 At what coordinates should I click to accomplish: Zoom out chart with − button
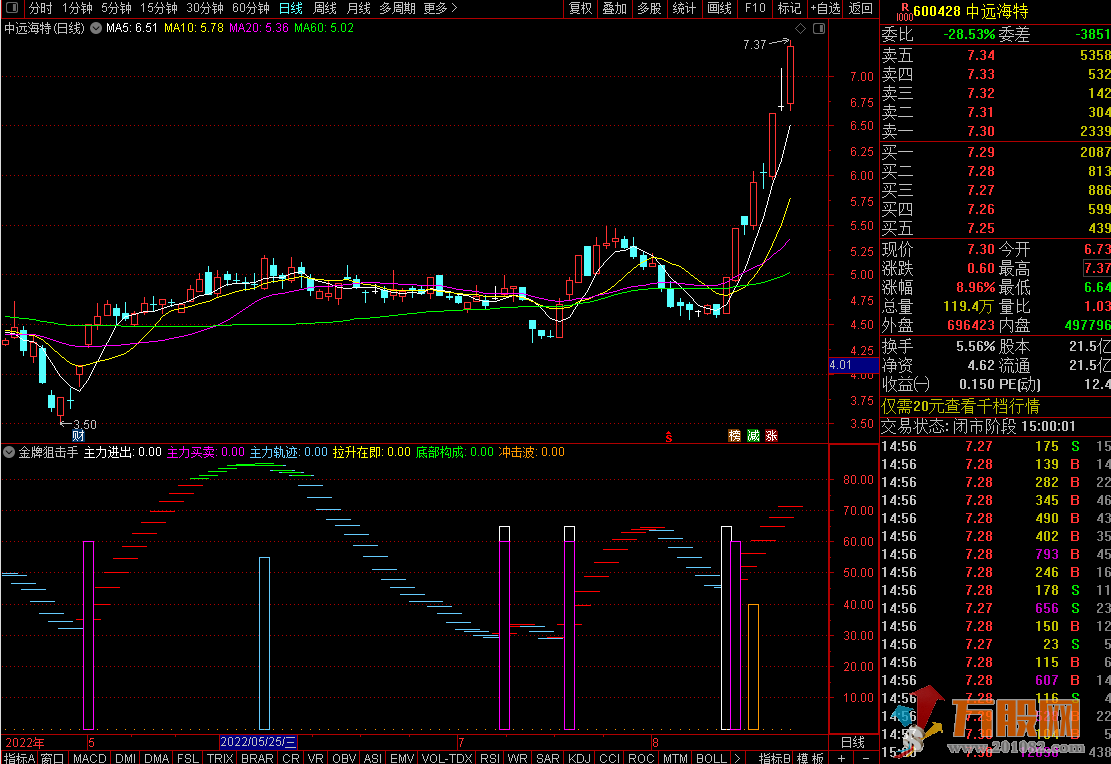coord(865,758)
